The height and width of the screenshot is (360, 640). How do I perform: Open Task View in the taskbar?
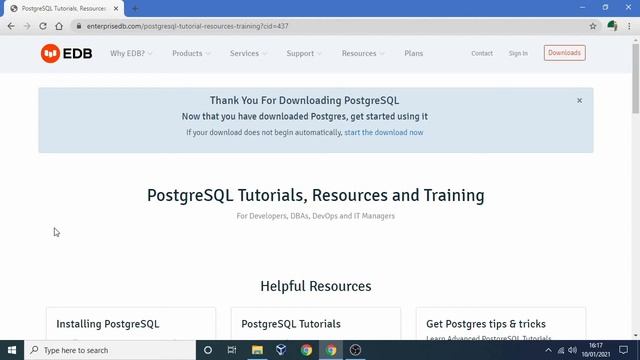click(232, 350)
